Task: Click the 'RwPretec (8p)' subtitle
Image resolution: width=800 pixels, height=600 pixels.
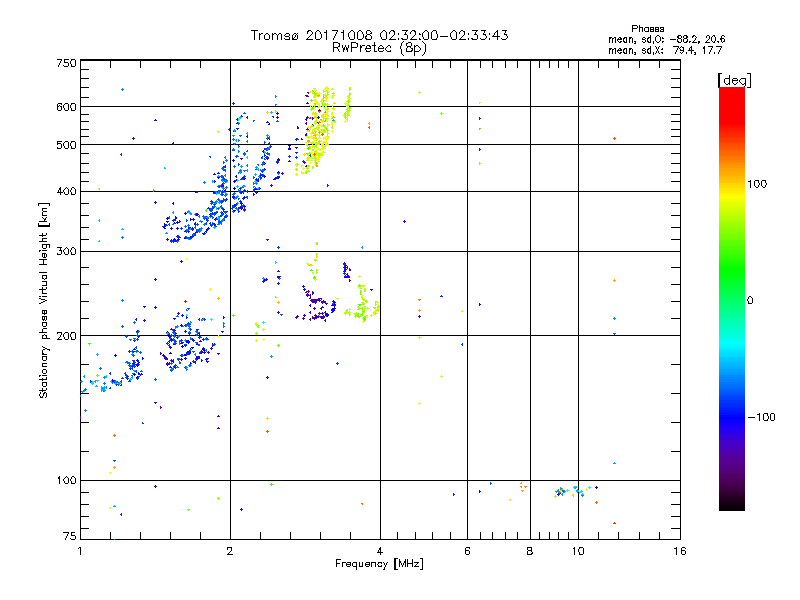Action: click(379, 48)
